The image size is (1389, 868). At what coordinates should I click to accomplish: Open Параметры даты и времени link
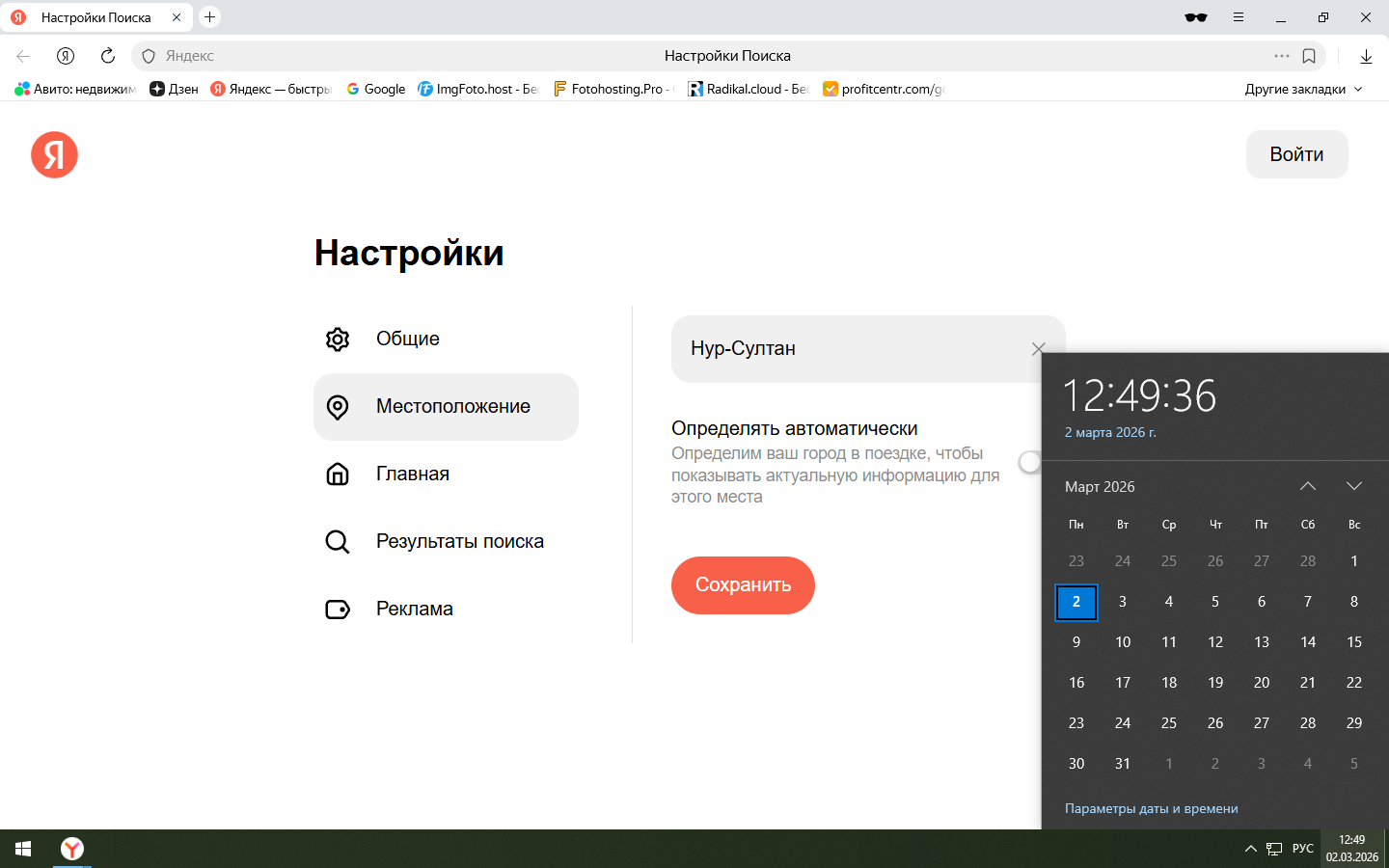click(x=1151, y=809)
